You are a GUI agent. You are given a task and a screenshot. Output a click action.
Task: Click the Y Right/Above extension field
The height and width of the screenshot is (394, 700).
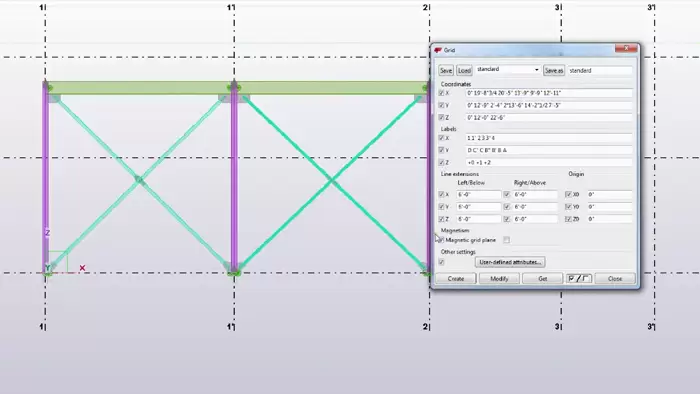tap(535, 207)
